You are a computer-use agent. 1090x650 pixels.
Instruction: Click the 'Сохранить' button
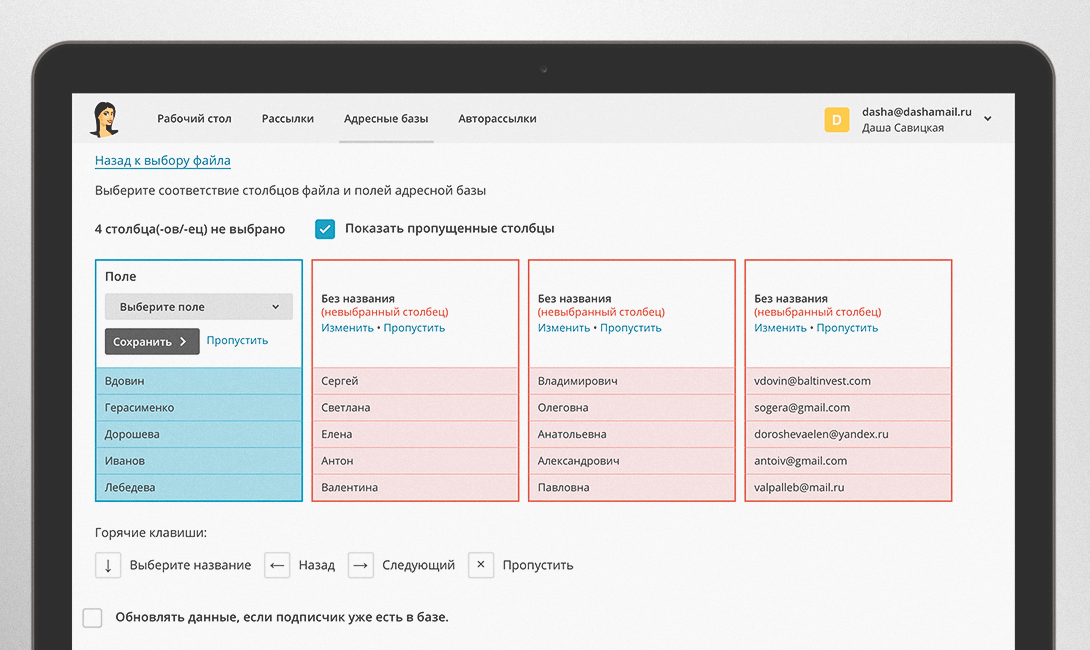152,341
